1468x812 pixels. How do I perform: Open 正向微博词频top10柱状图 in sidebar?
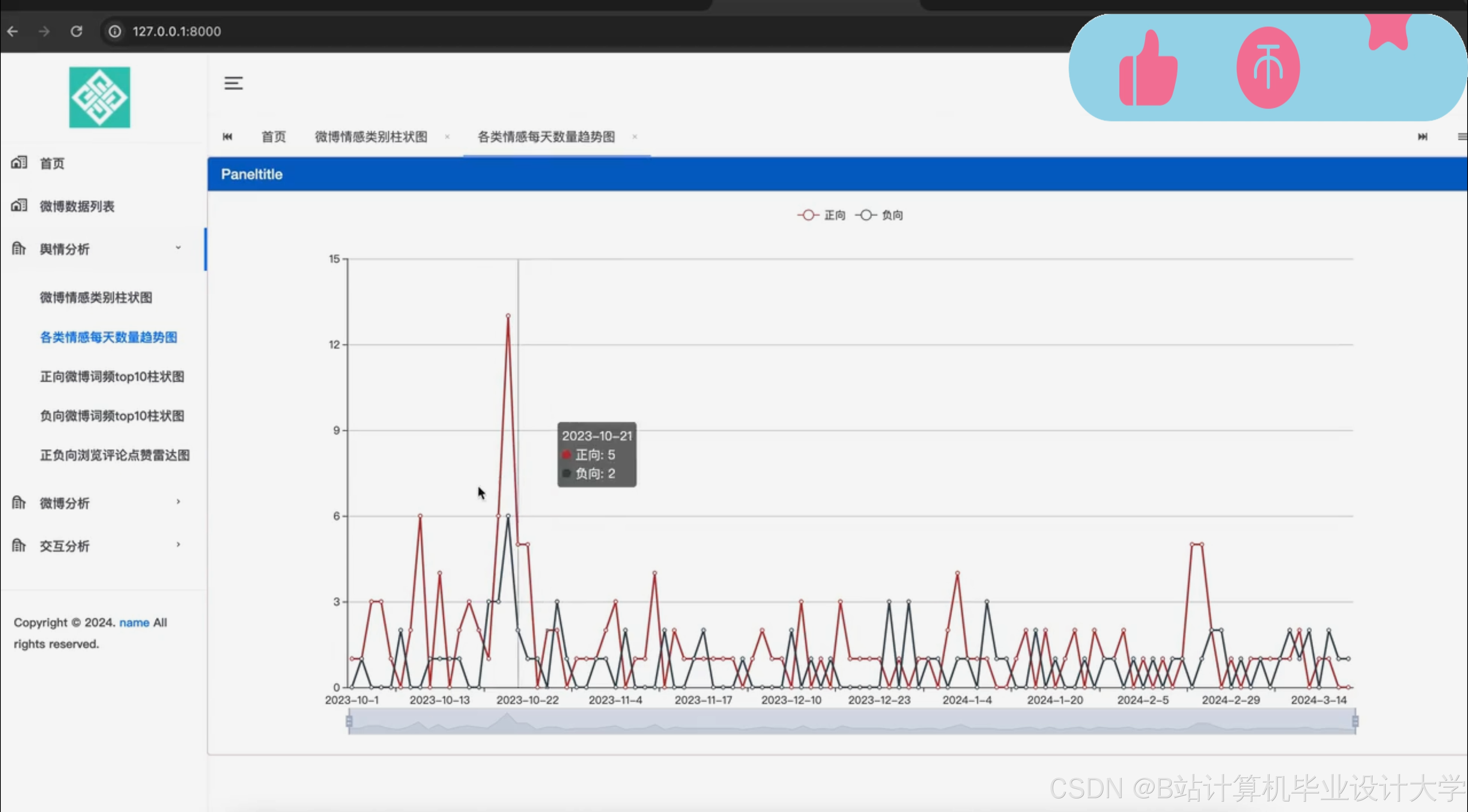112,377
